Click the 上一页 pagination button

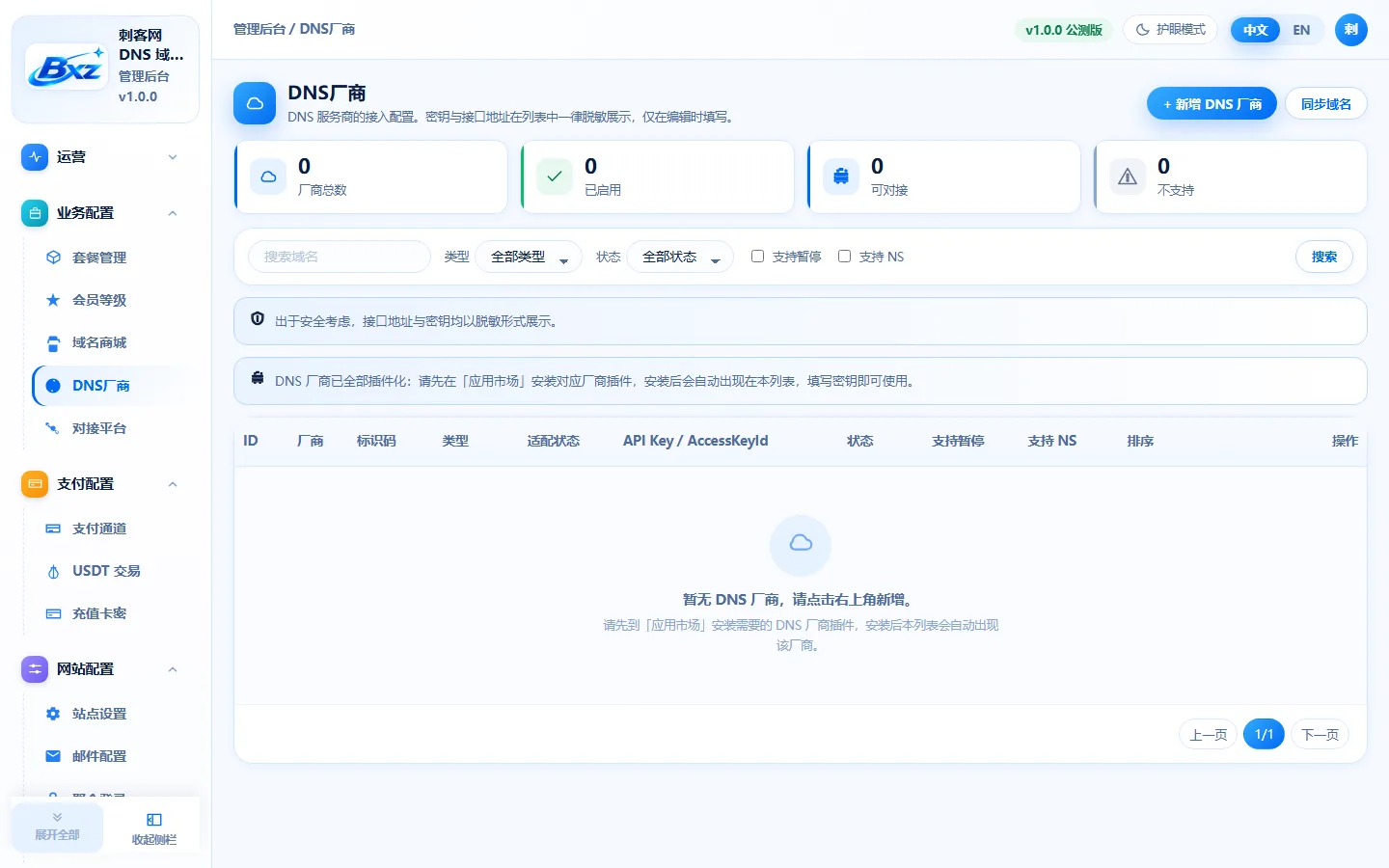point(1209,735)
